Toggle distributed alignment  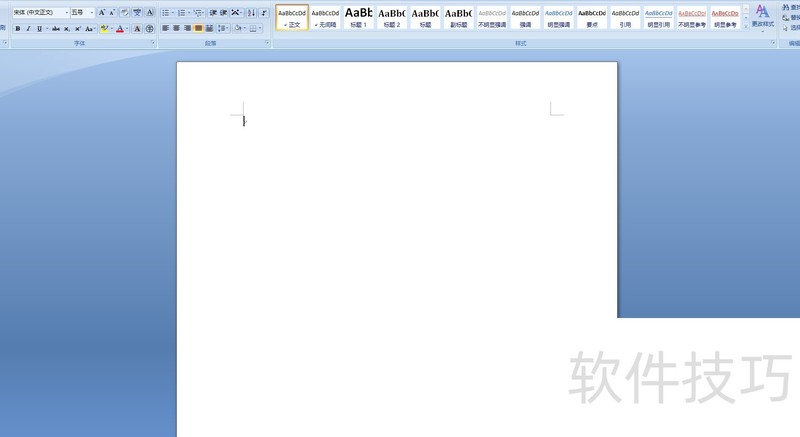209,29
